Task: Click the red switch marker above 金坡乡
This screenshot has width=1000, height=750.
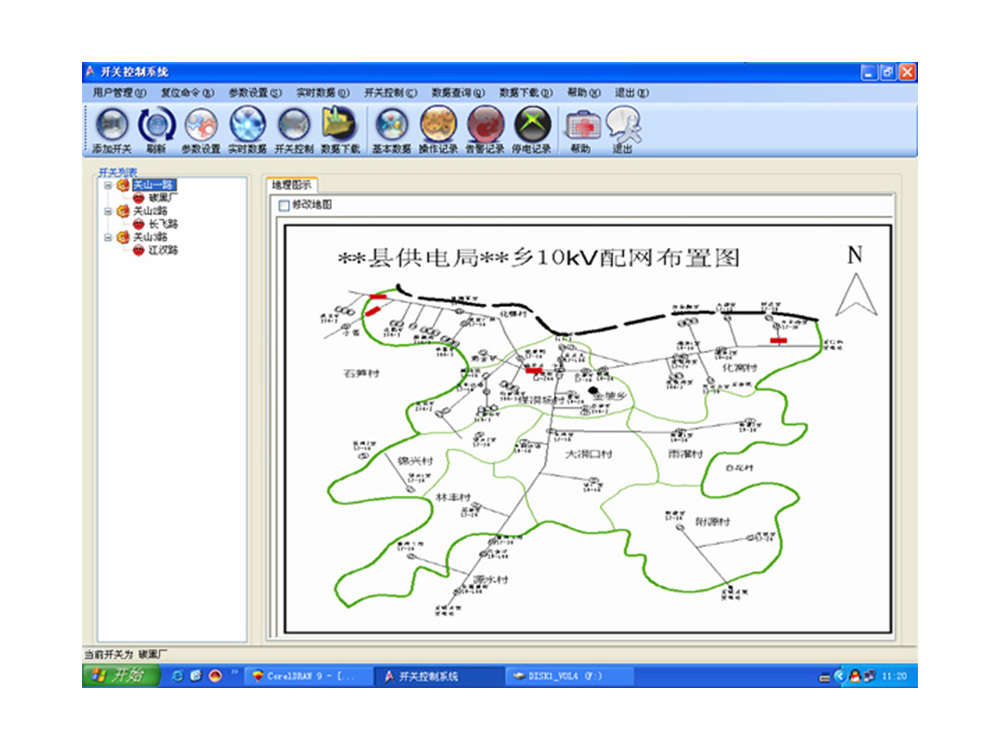Action: 534,371
